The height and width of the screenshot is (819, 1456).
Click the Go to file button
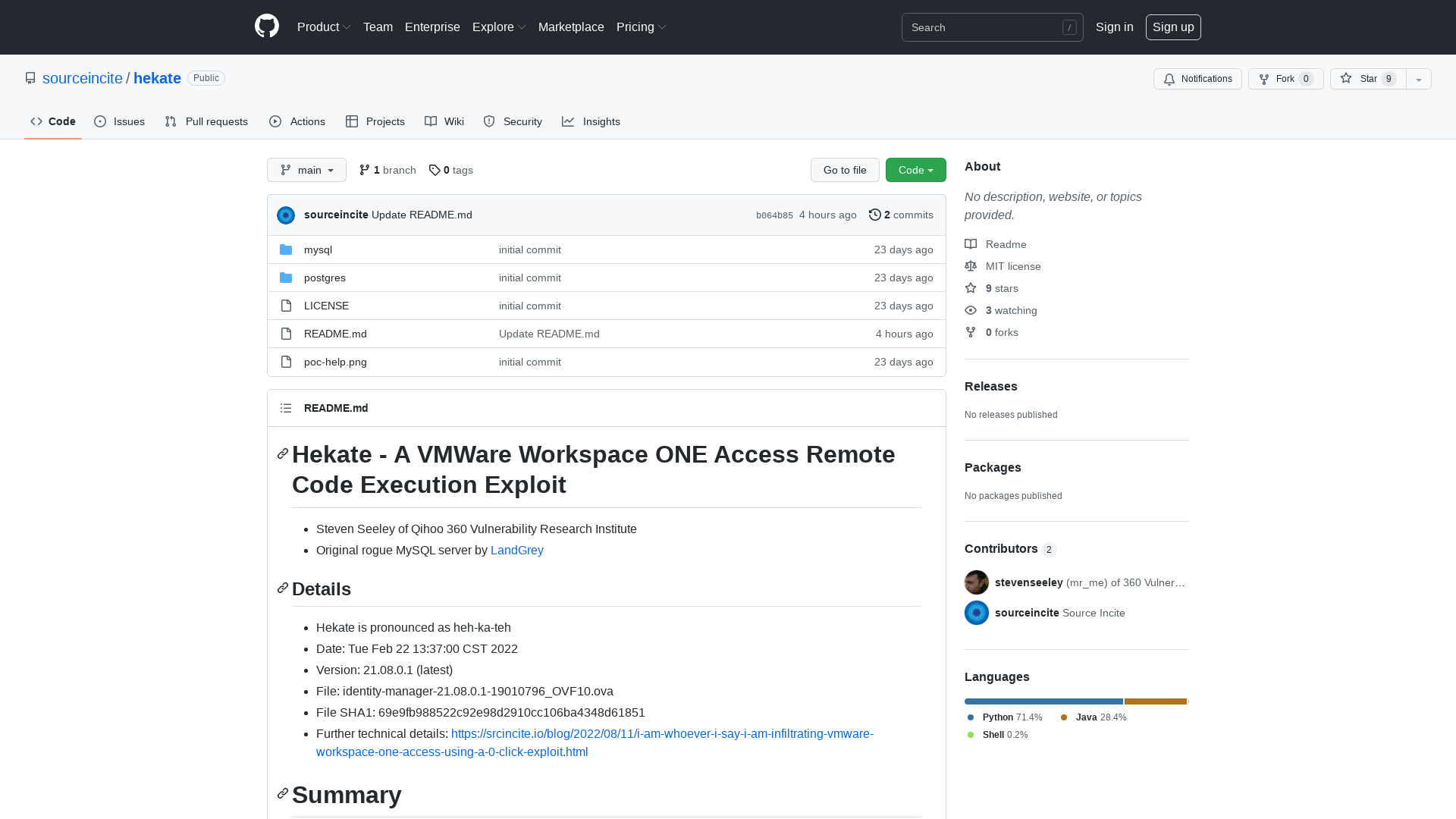(844, 170)
